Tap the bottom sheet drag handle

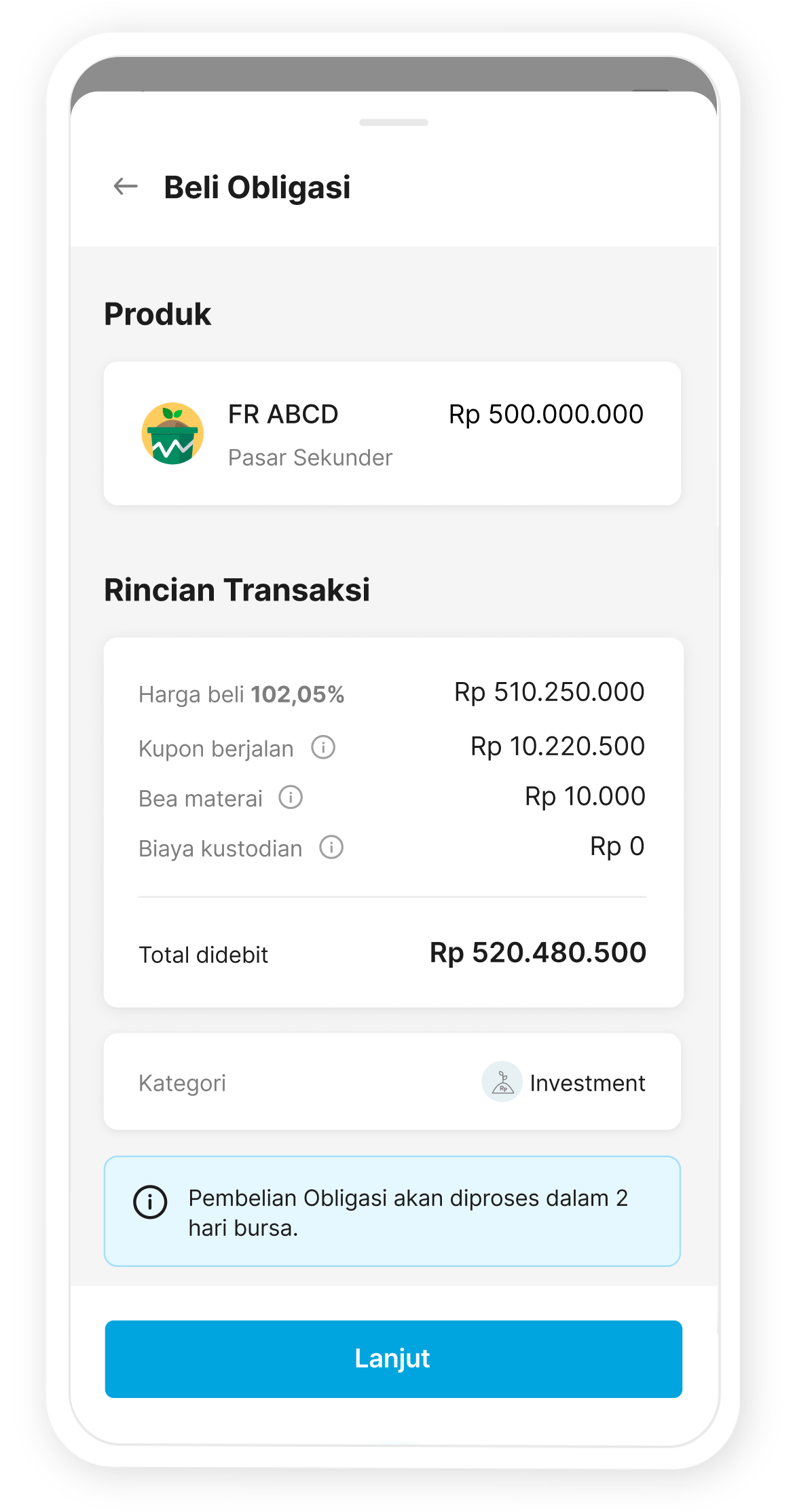tap(394, 123)
